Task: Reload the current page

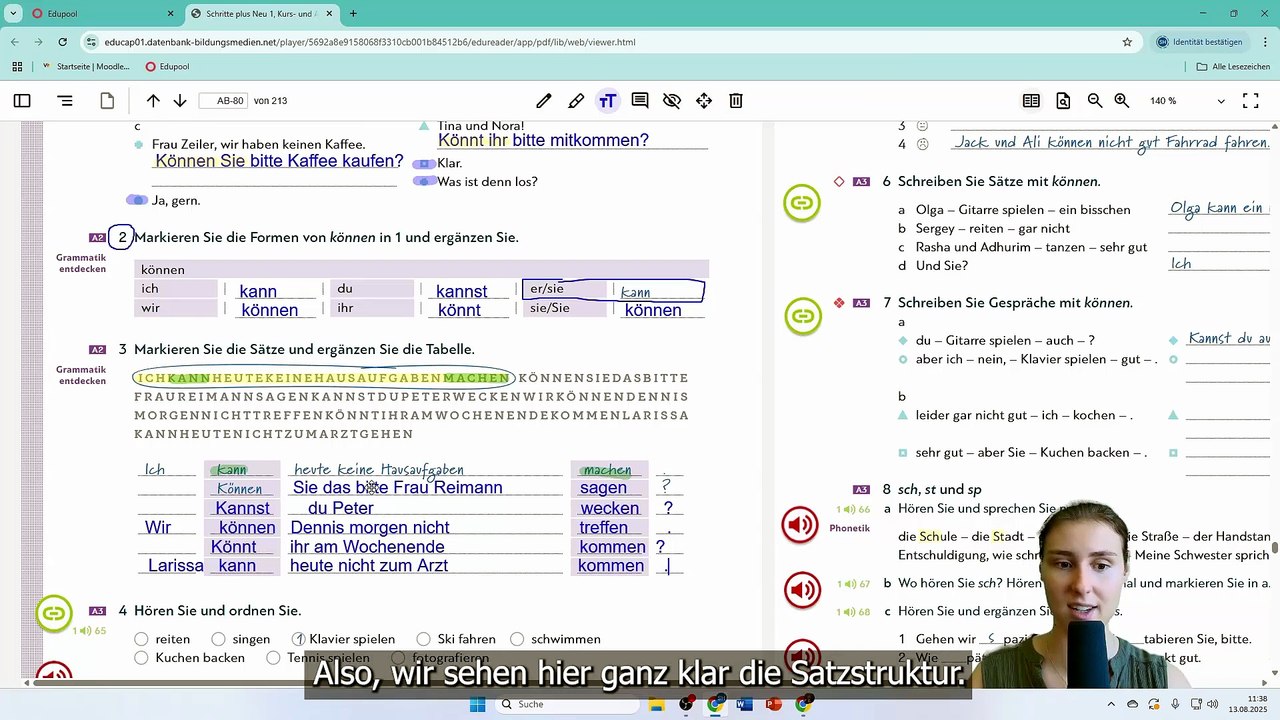Action: tap(62, 42)
